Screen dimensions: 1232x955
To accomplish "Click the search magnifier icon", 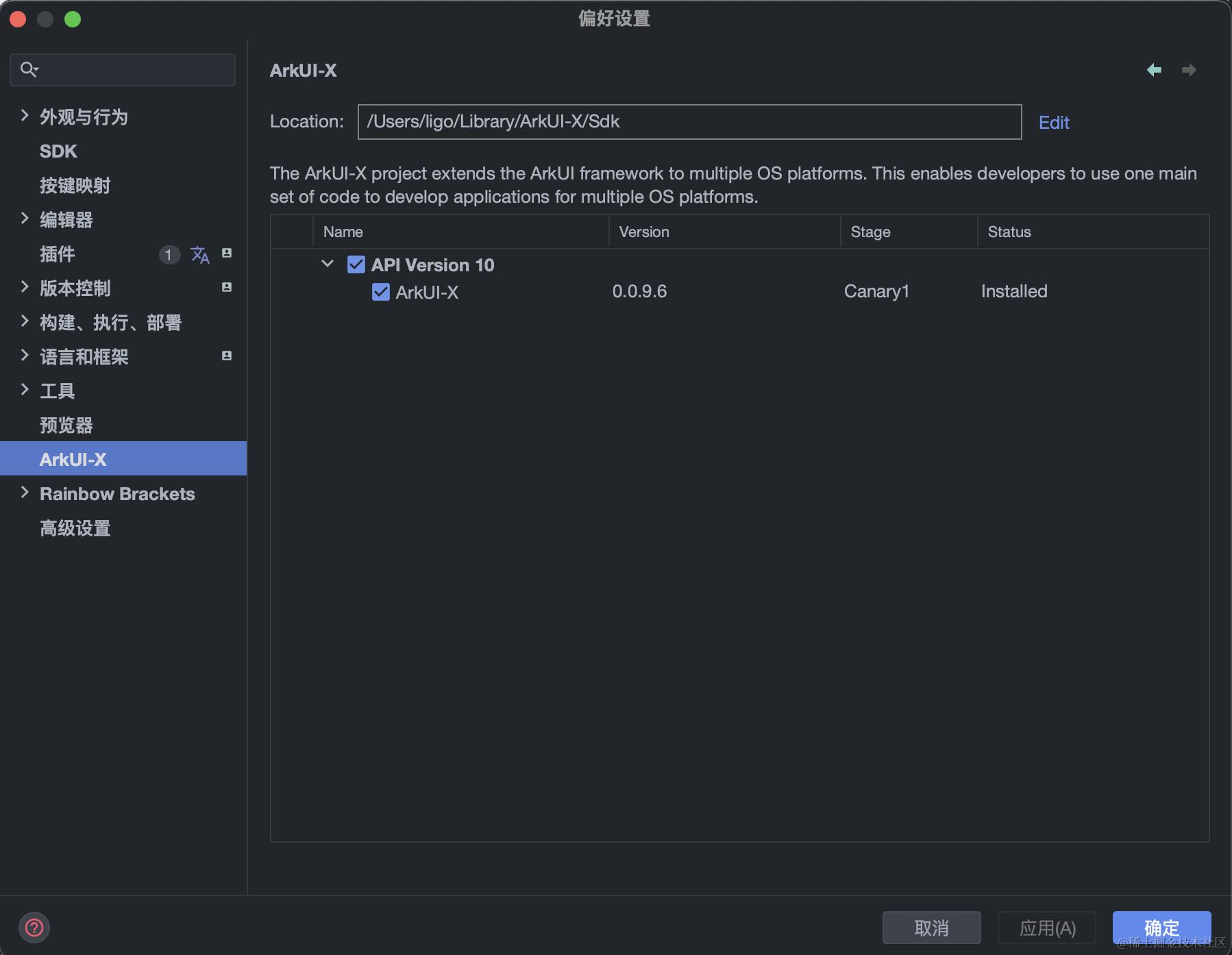I will point(29,69).
